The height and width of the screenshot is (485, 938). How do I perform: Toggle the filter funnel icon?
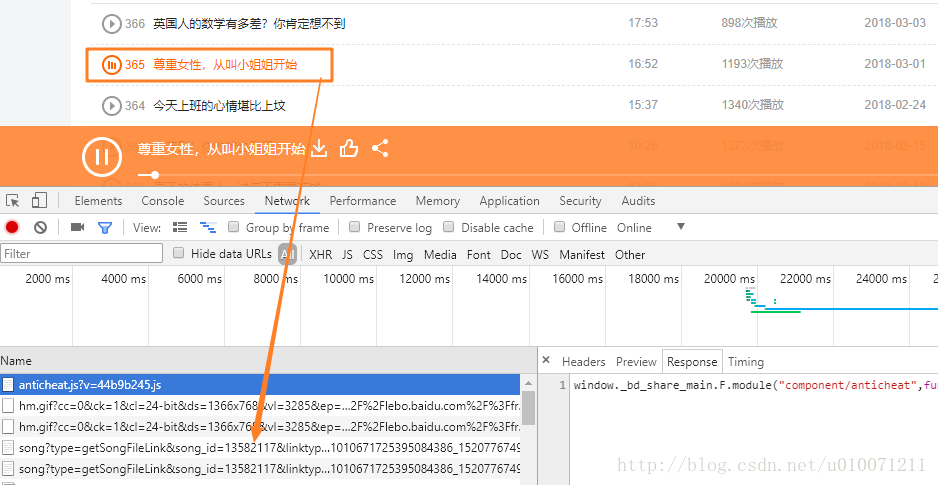coord(105,228)
